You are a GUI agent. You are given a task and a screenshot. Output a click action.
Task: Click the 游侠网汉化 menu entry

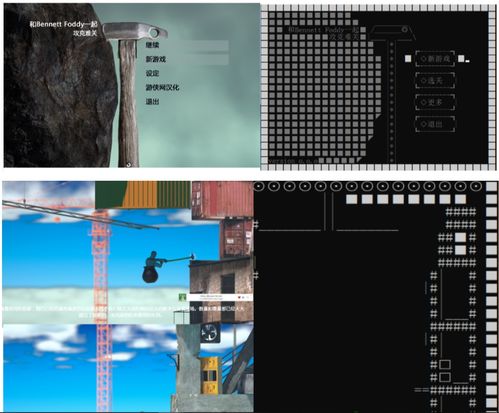pyautogui.click(x=162, y=87)
